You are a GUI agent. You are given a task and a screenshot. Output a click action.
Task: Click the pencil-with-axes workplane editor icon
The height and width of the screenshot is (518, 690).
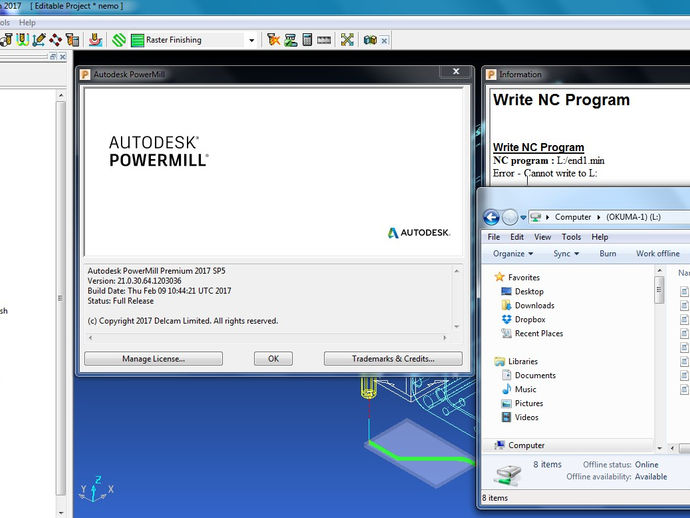click(x=39, y=40)
